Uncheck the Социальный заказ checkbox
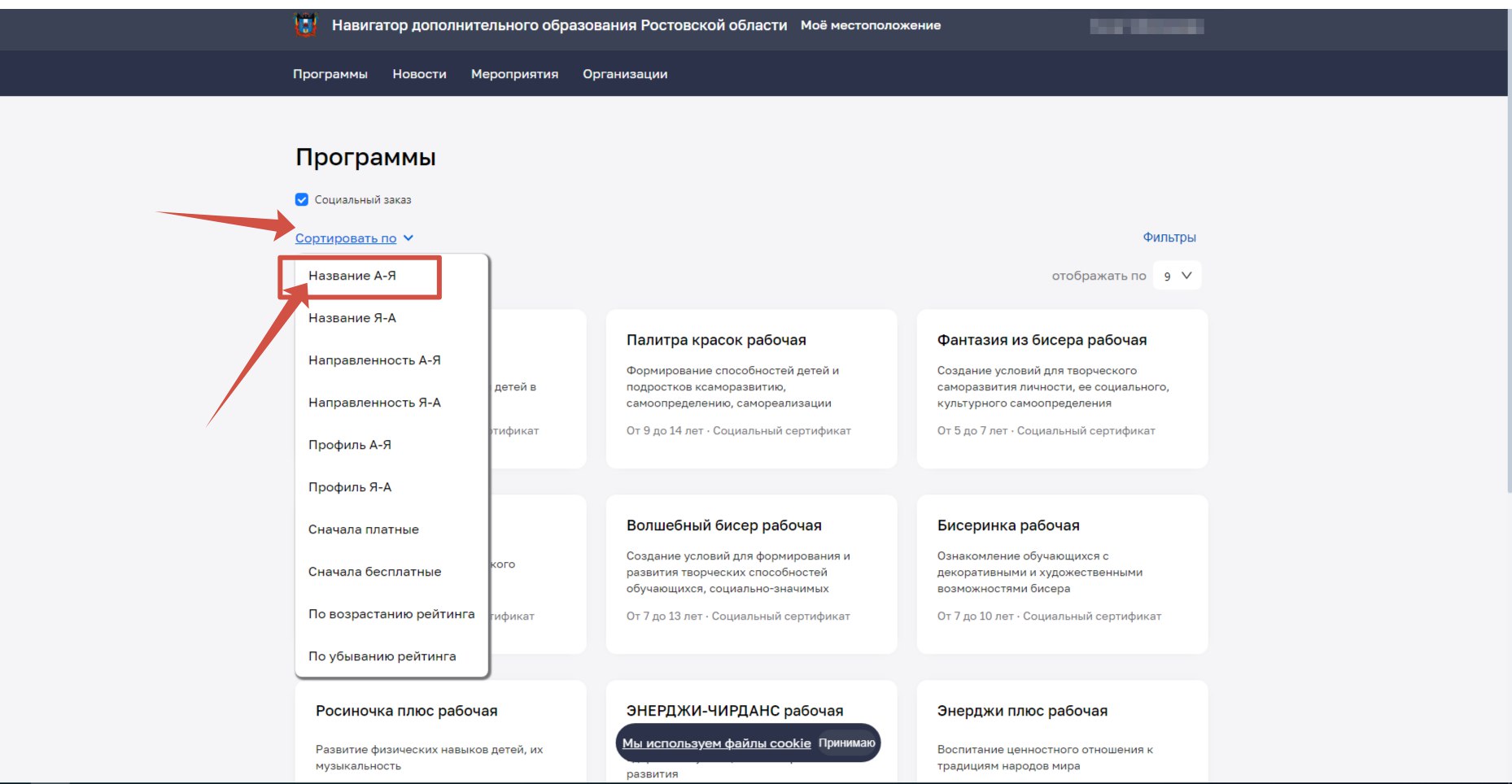Image resolution: width=1512 pixels, height=784 pixels. coord(302,199)
